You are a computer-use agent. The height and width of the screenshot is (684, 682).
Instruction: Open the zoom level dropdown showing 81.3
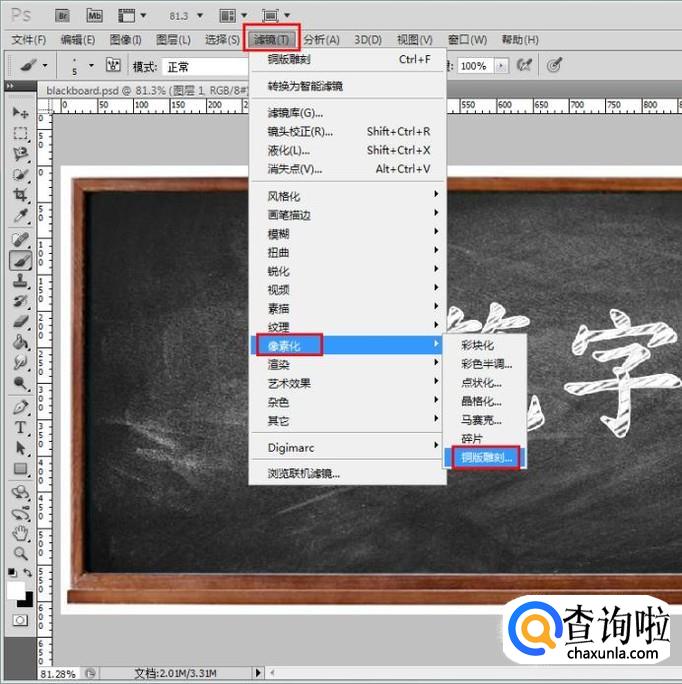pos(188,16)
